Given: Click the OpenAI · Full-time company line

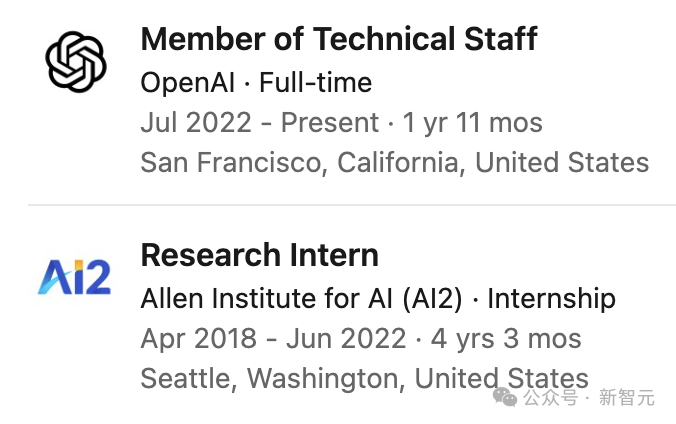Looking at the screenshot, I should coord(256,82).
